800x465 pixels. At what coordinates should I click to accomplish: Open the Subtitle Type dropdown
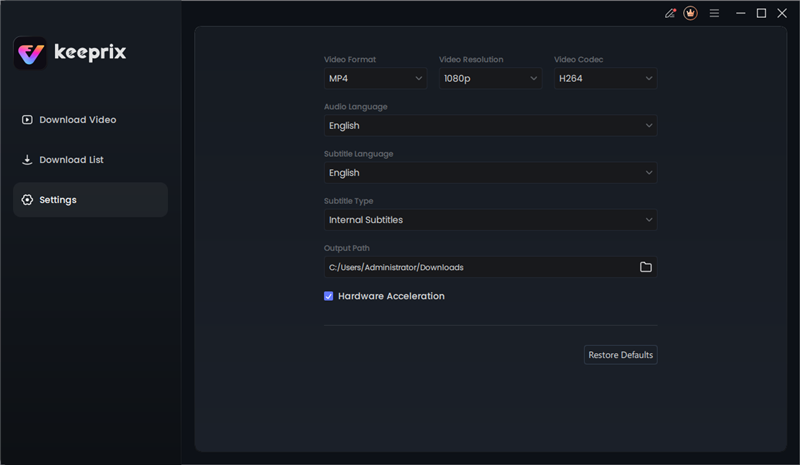coord(490,220)
